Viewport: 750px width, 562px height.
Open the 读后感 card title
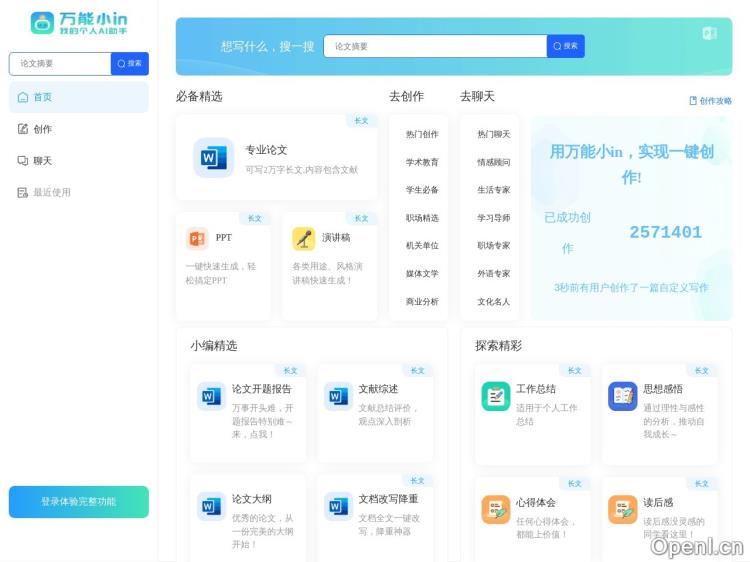(658, 502)
